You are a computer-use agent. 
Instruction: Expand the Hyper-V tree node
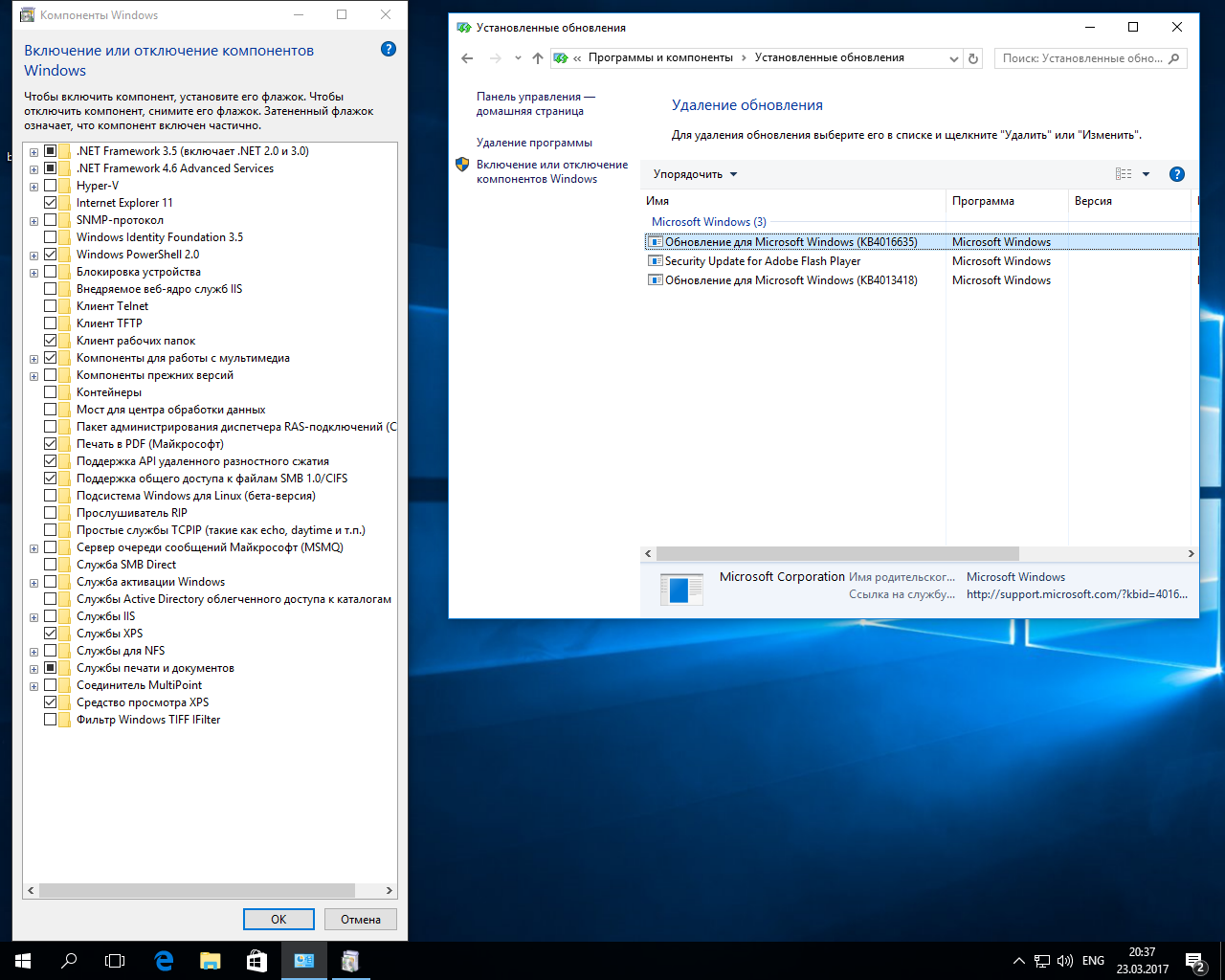[33, 187]
